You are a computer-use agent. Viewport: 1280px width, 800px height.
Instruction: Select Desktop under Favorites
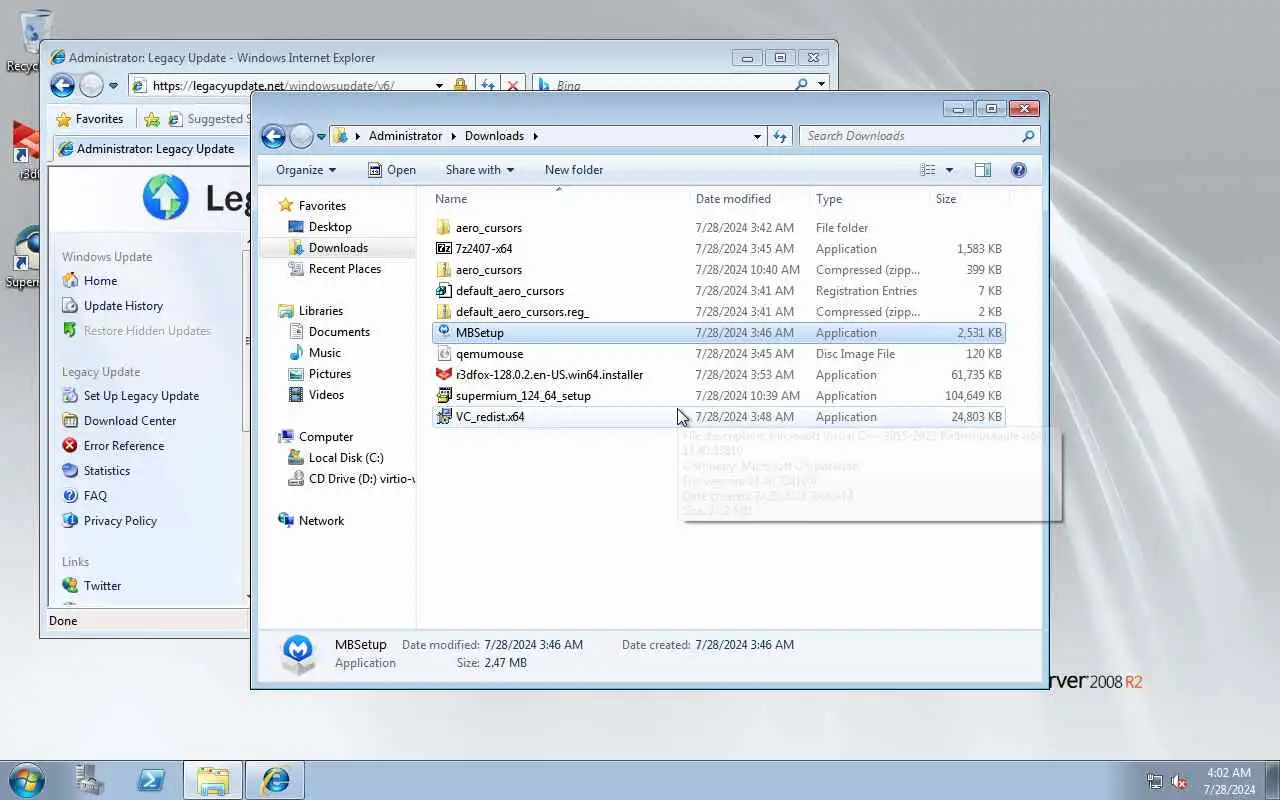(x=330, y=227)
